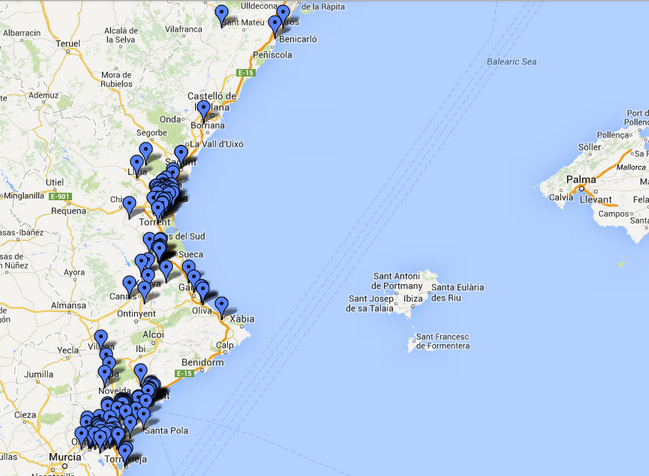Open the marker on Castelló de la Plana
This screenshot has height=476, width=649.
[203, 111]
